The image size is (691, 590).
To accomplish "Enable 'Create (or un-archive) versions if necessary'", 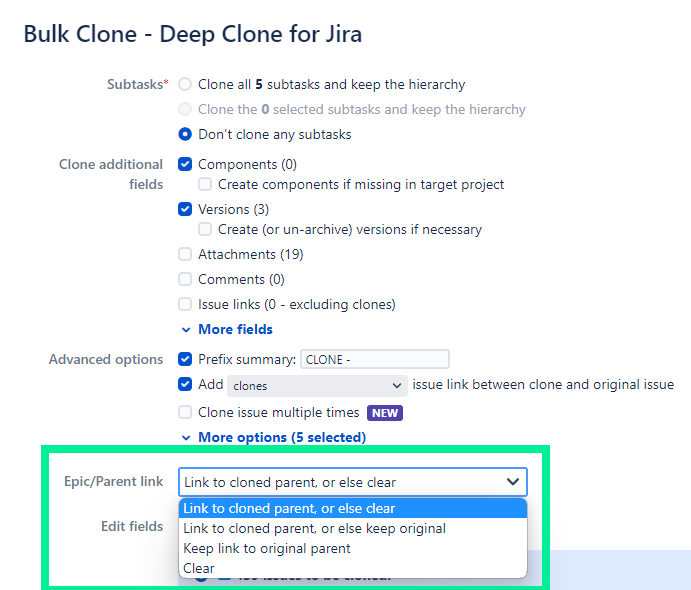I will 205,229.
